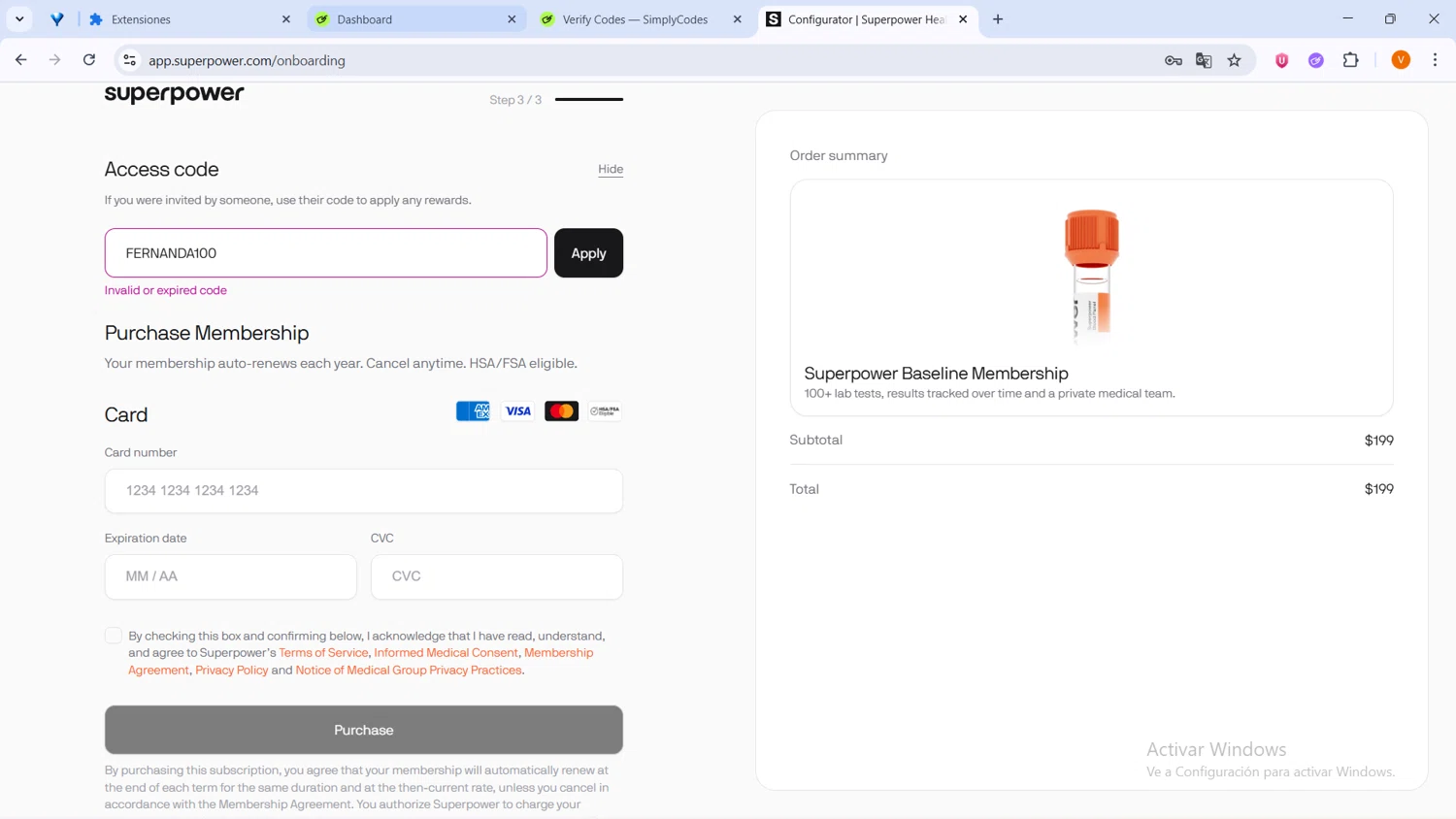Hide the Access code section
Viewport: 1456px width, 819px height.
point(611,169)
